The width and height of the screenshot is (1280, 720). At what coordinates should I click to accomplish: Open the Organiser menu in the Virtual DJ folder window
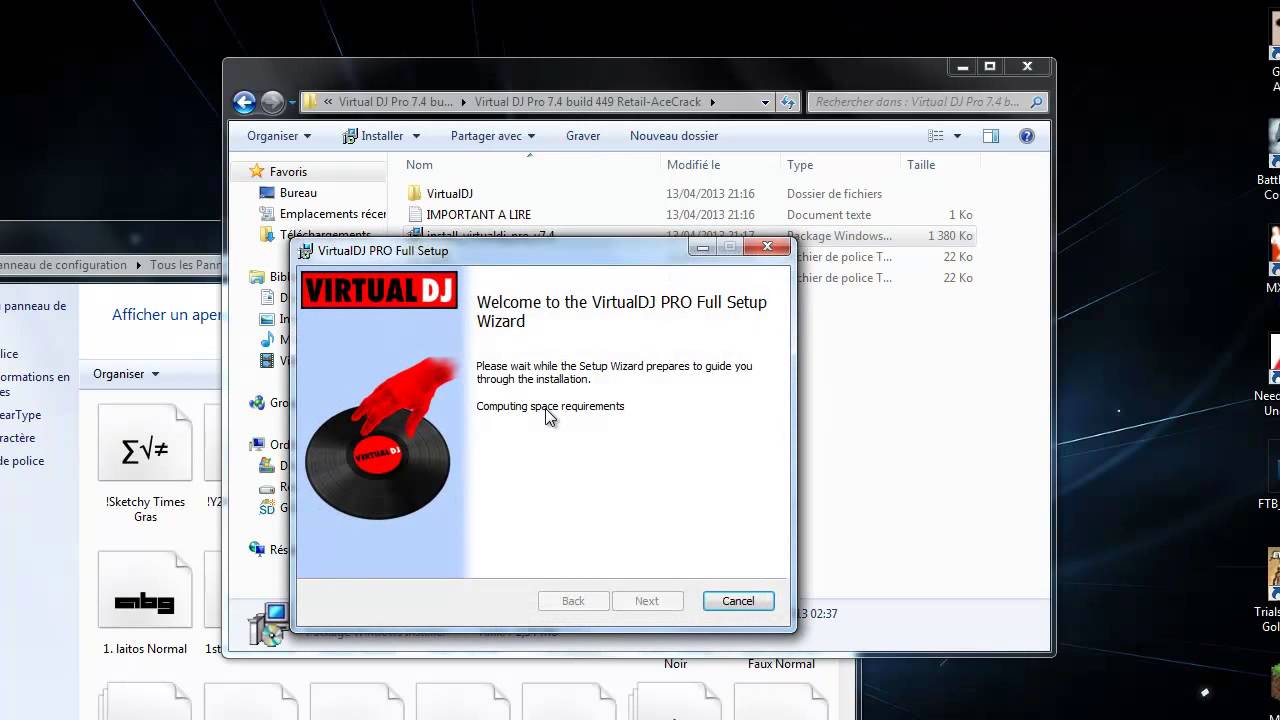pyautogui.click(x=279, y=136)
